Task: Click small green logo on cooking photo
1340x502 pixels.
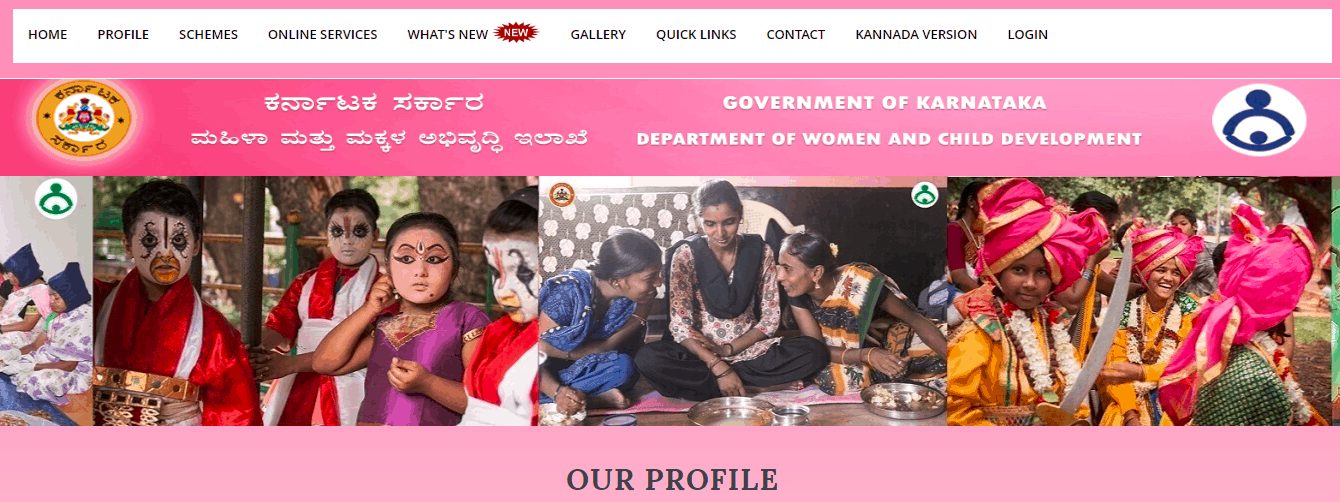Action: click(925, 194)
